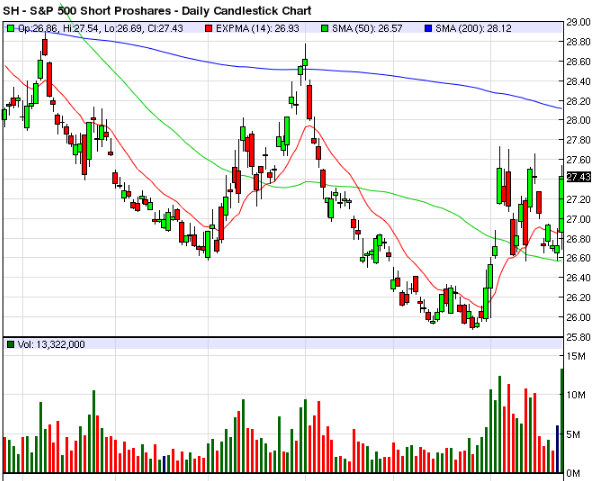Click the red EXPMA (14) legend swatch
This screenshot has height=481, width=594.
[x=209, y=28]
